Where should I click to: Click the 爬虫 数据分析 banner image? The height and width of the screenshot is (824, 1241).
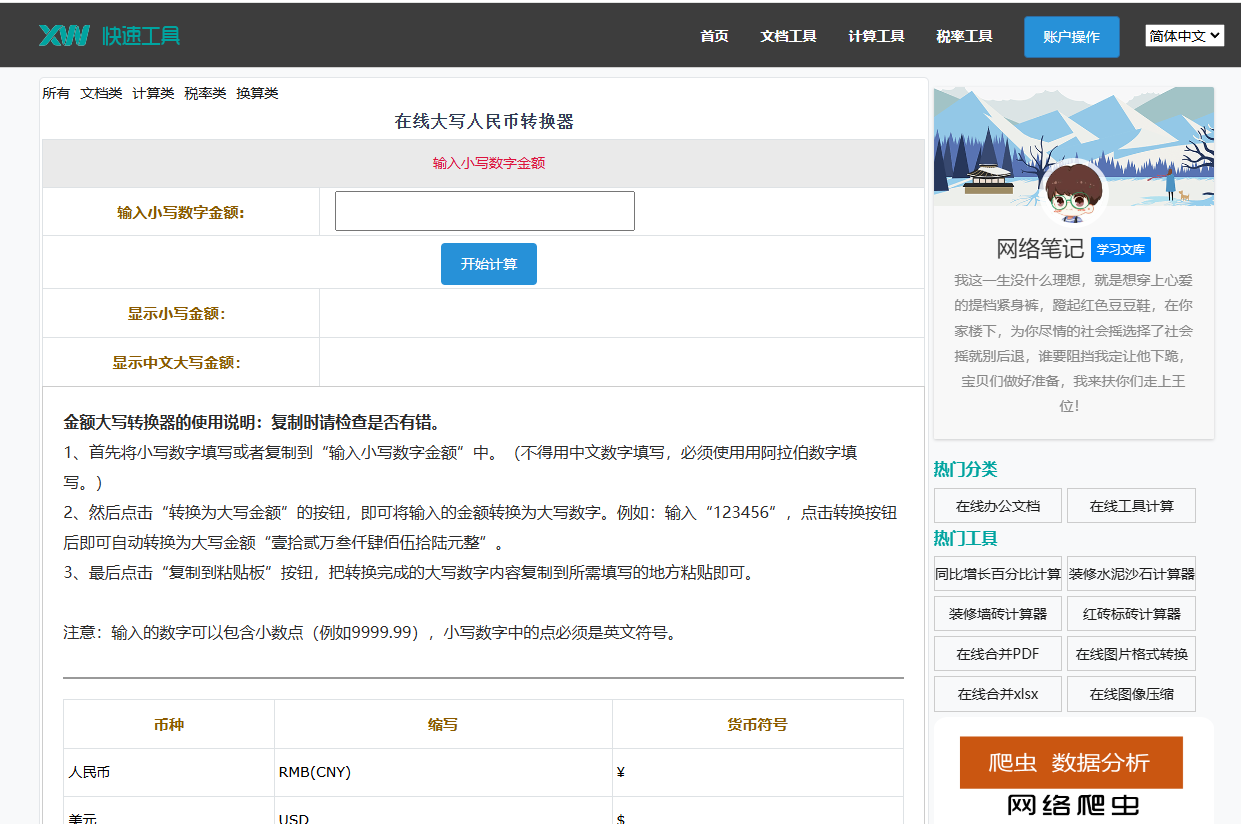(1071, 763)
